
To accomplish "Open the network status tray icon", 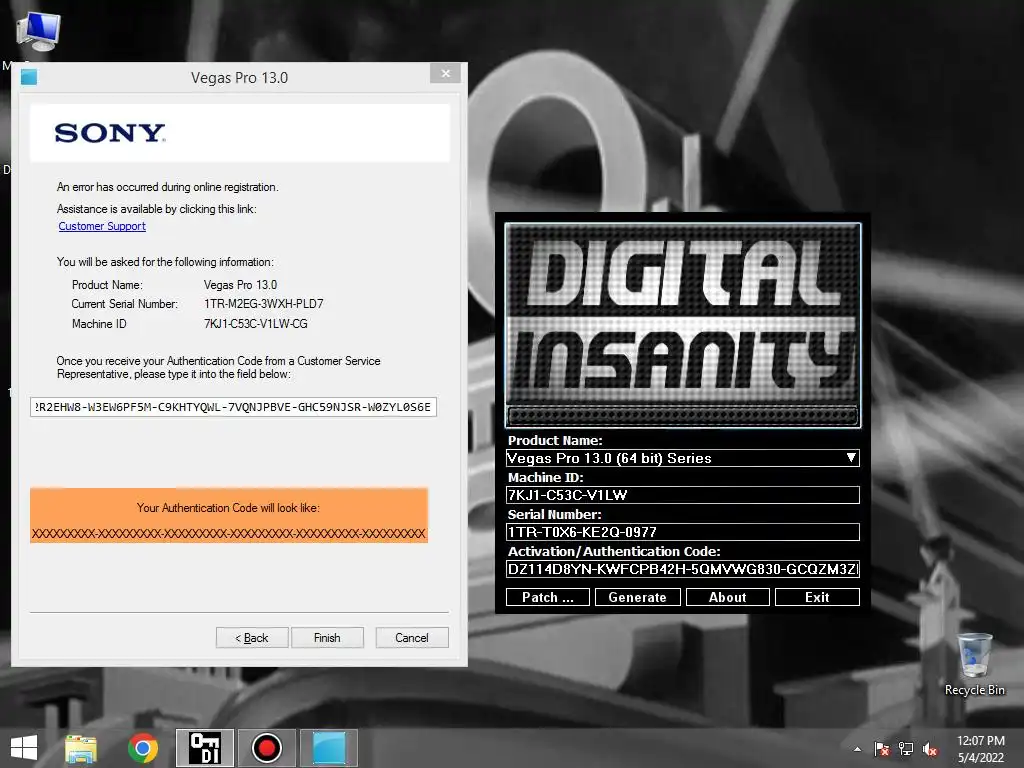I will (x=906, y=749).
